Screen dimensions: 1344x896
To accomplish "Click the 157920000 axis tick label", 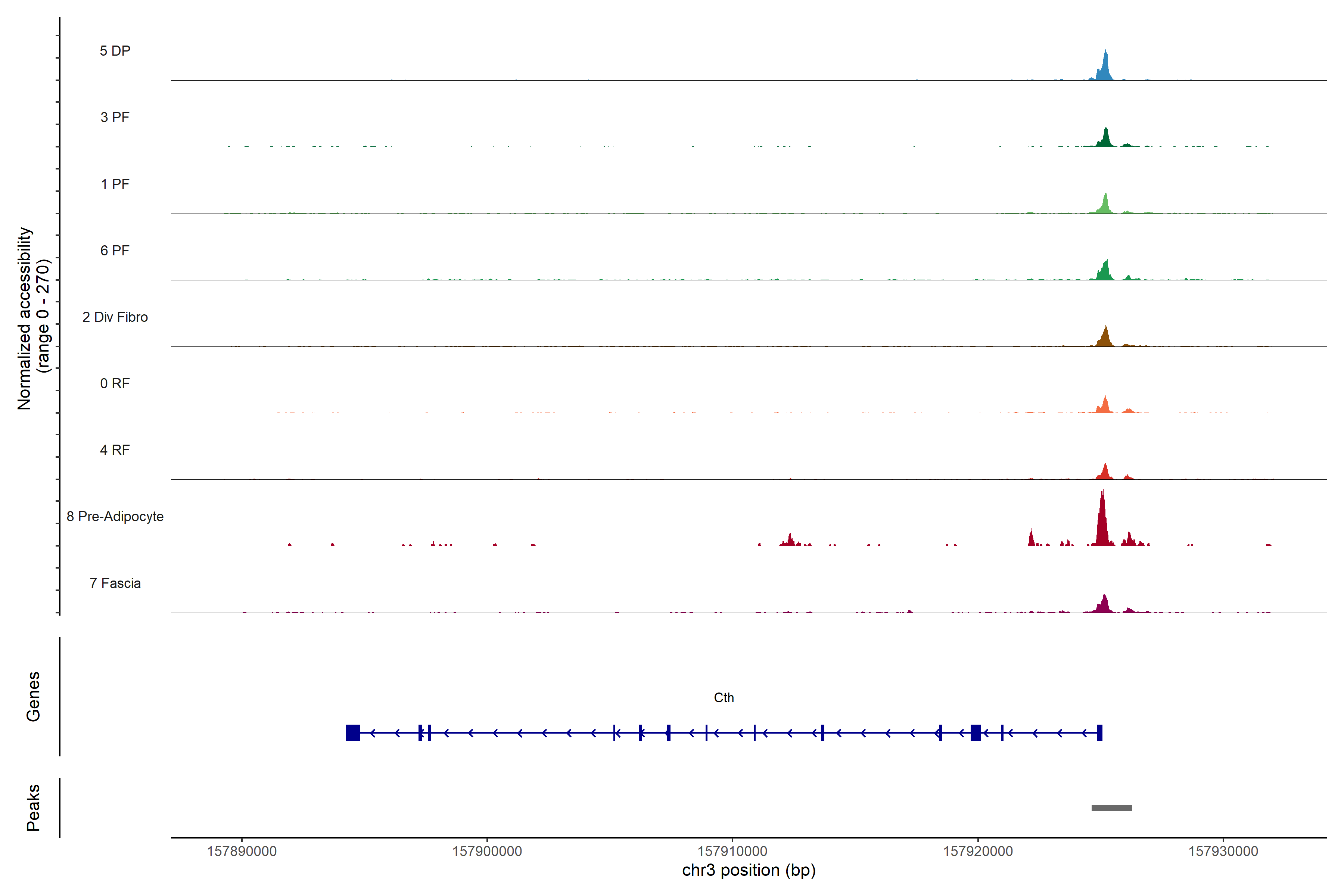I will [x=978, y=852].
